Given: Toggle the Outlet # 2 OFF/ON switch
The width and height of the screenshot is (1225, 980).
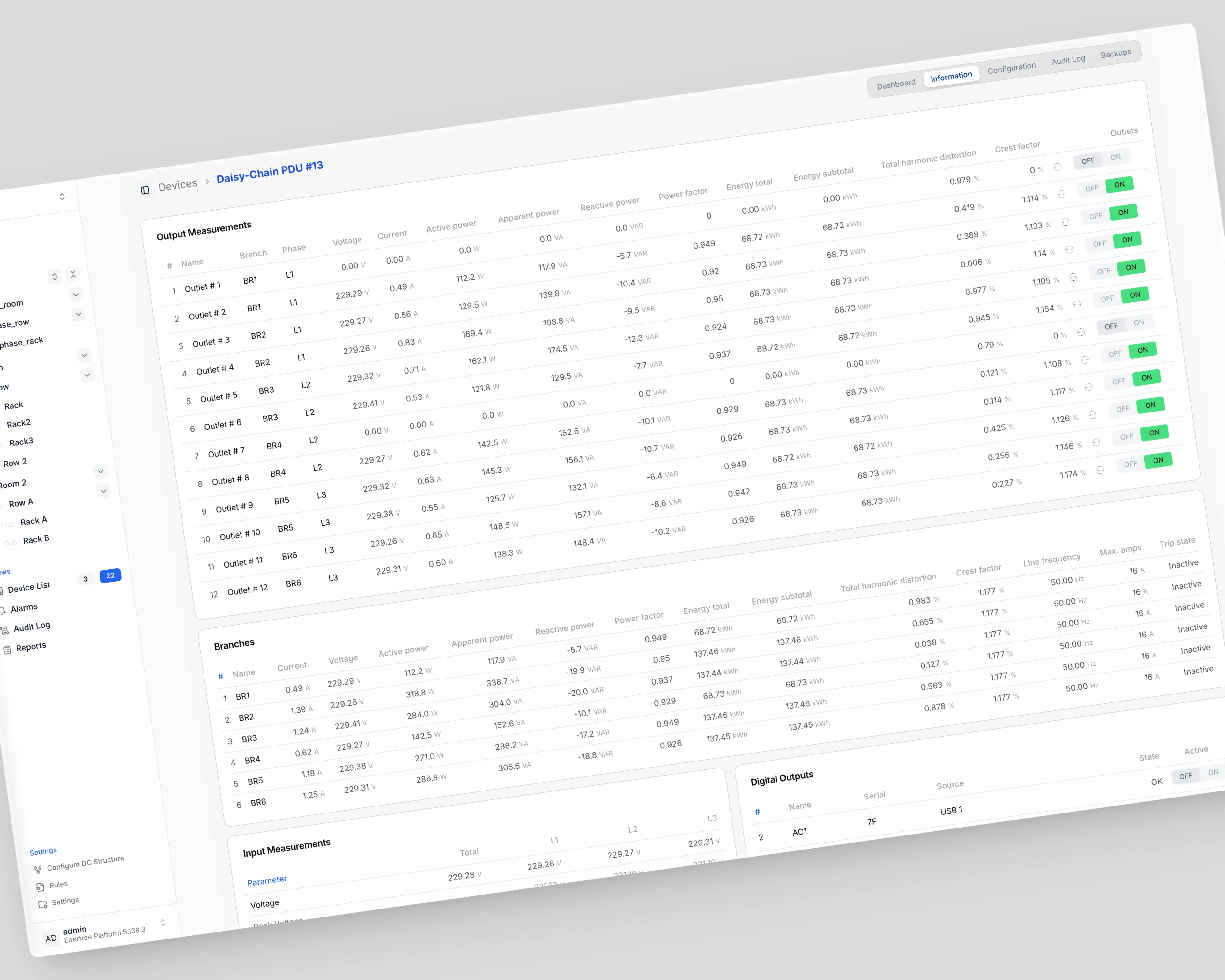Looking at the screenshot, I should click(x=1106, y=186).
